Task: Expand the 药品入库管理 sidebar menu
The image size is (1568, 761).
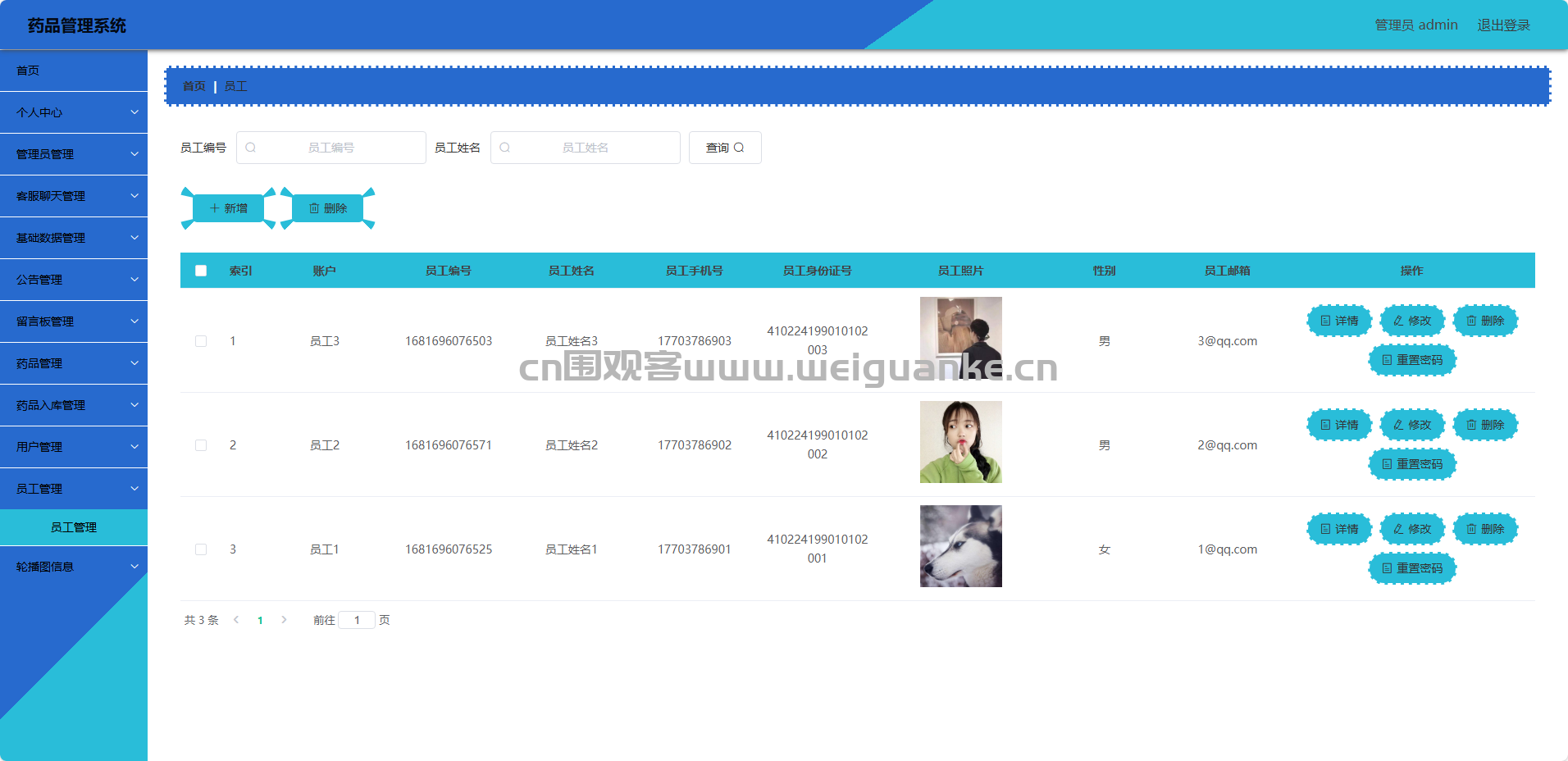Action: click(74, 405)
